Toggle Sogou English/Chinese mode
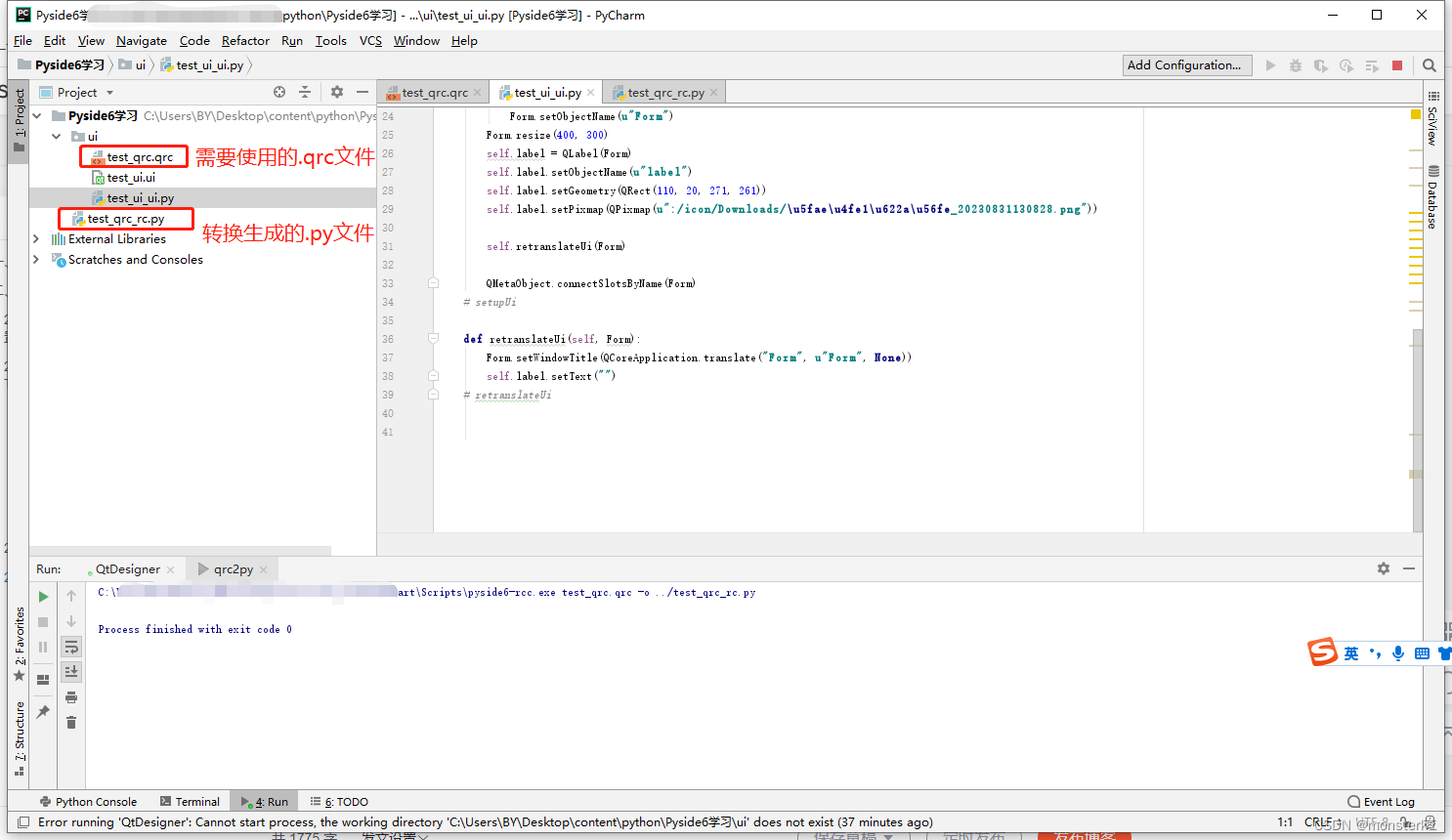Screen dimensions: 1452x840 tap(1351, 653)
